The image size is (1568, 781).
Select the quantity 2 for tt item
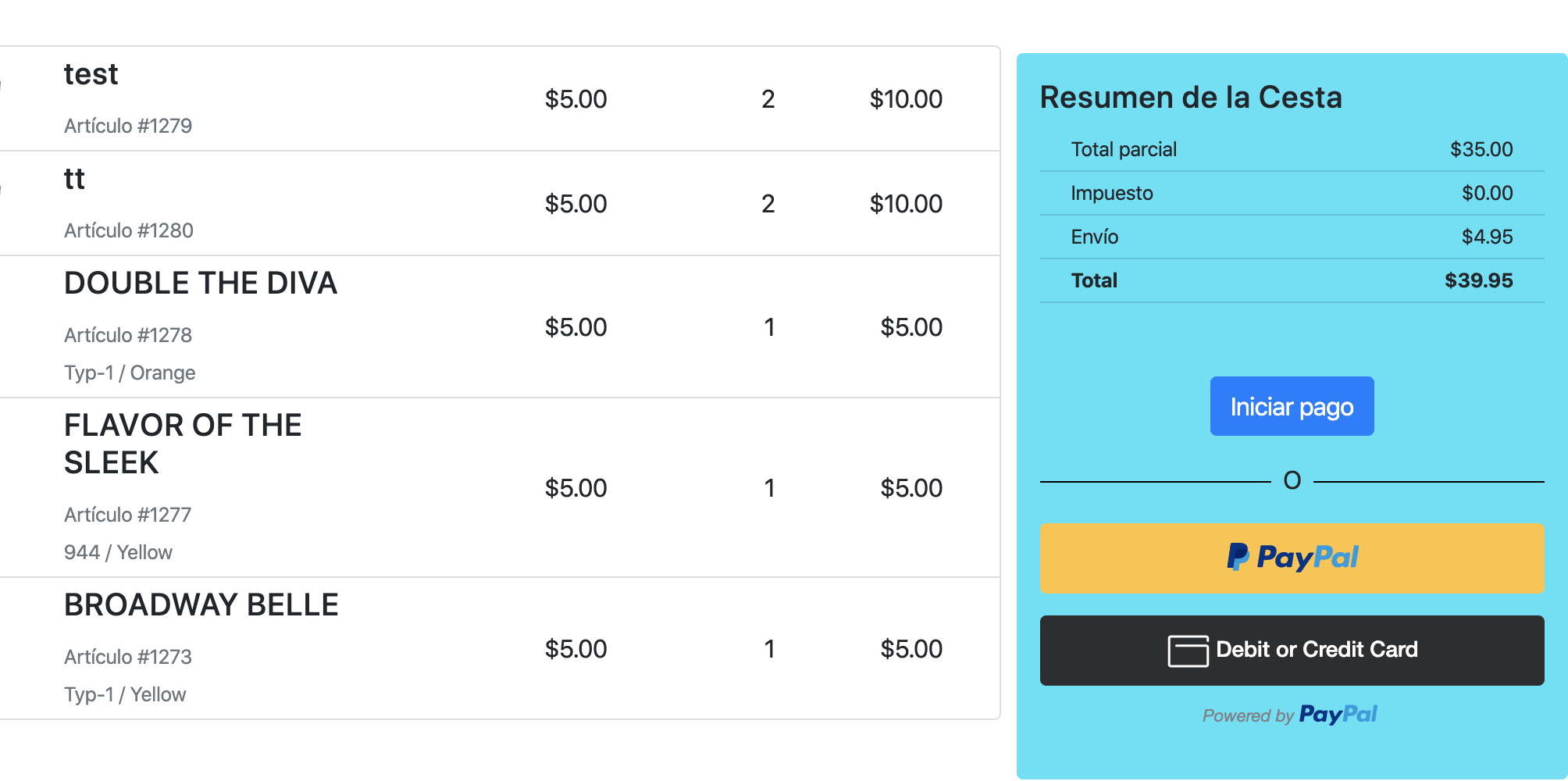coord(768,204)
